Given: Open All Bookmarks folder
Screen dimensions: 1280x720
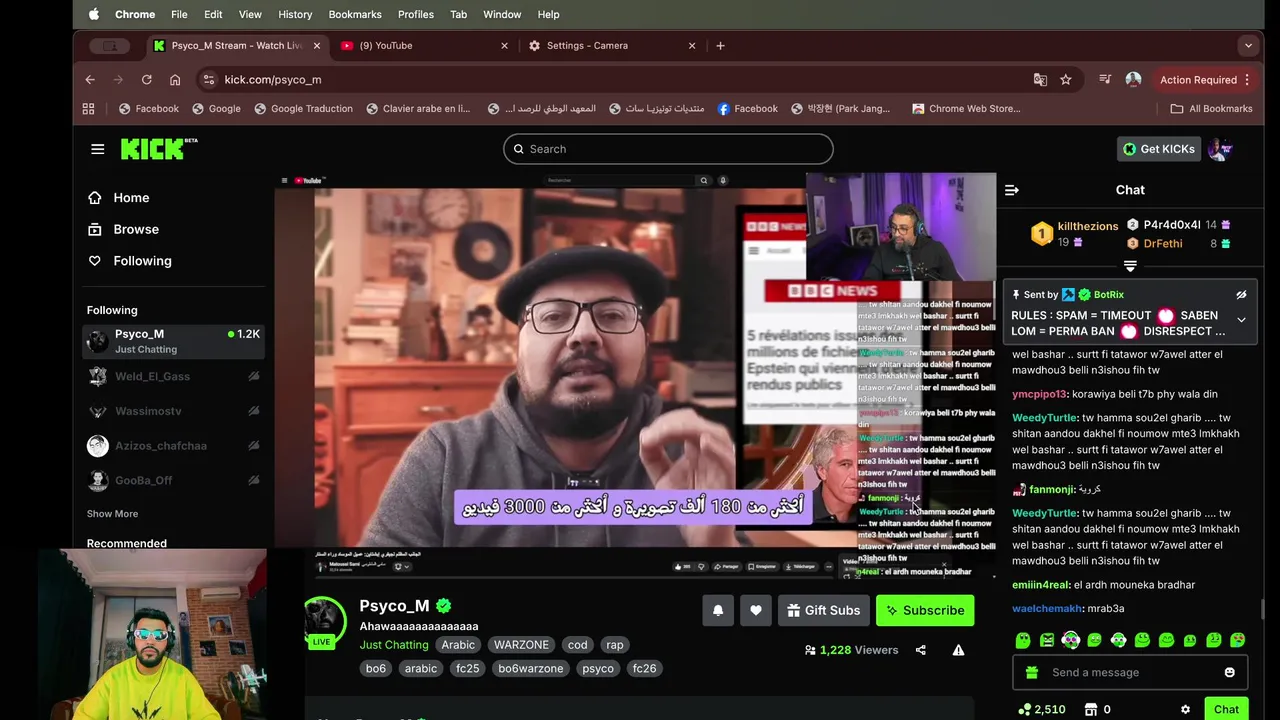Looking at the screenshot, I should click(1211, 109).
